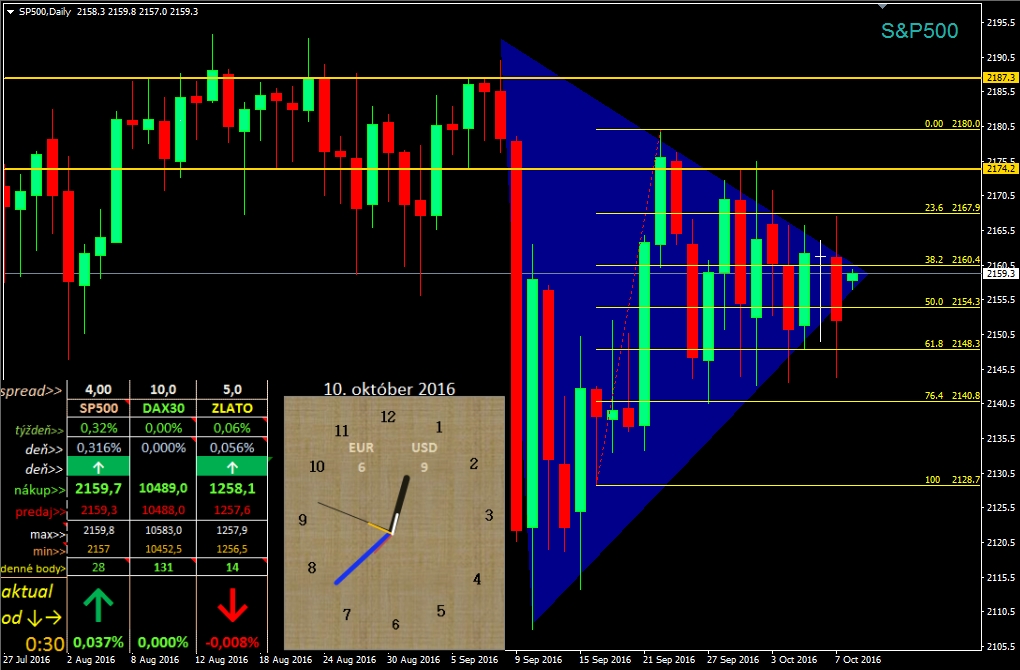Click the 2187.3 yellow price label on axis
Image resolution: width=1020 pixels, height=670 pixels.
[x=999, y=77]
